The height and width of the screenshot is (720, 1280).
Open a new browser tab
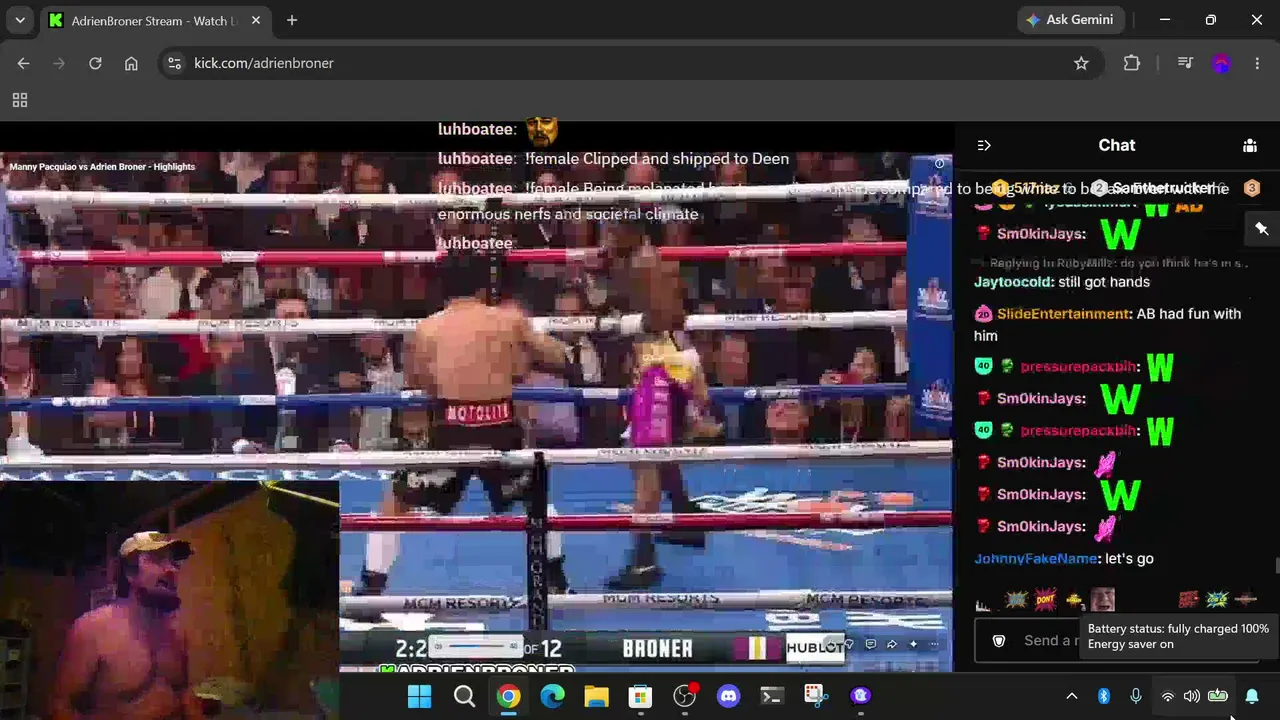pyautogui.click(x=292, y=20)
